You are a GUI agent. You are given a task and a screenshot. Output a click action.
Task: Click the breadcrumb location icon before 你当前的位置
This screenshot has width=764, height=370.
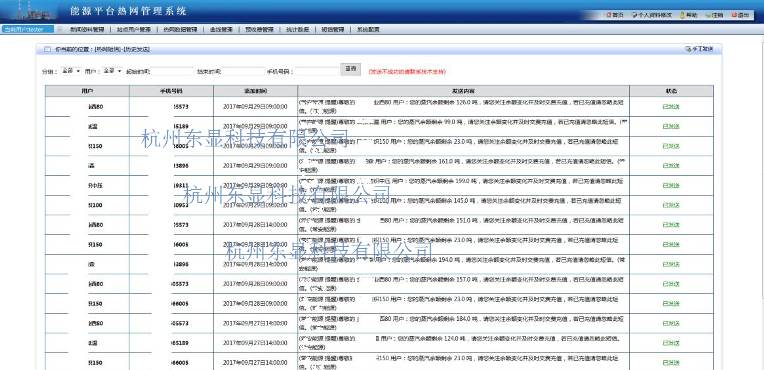pyautogui.click(x=47, y=49)
